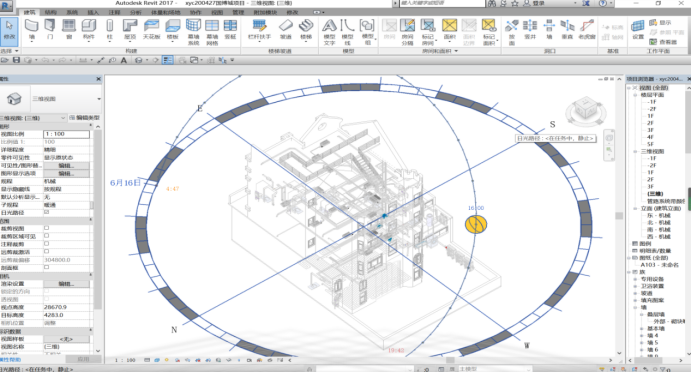Viewport: 692px width, 373px height.
Task: Toggle the Sun Path (日光路径) checkbox
Action: pyautogui.click(x=46, y=212)
